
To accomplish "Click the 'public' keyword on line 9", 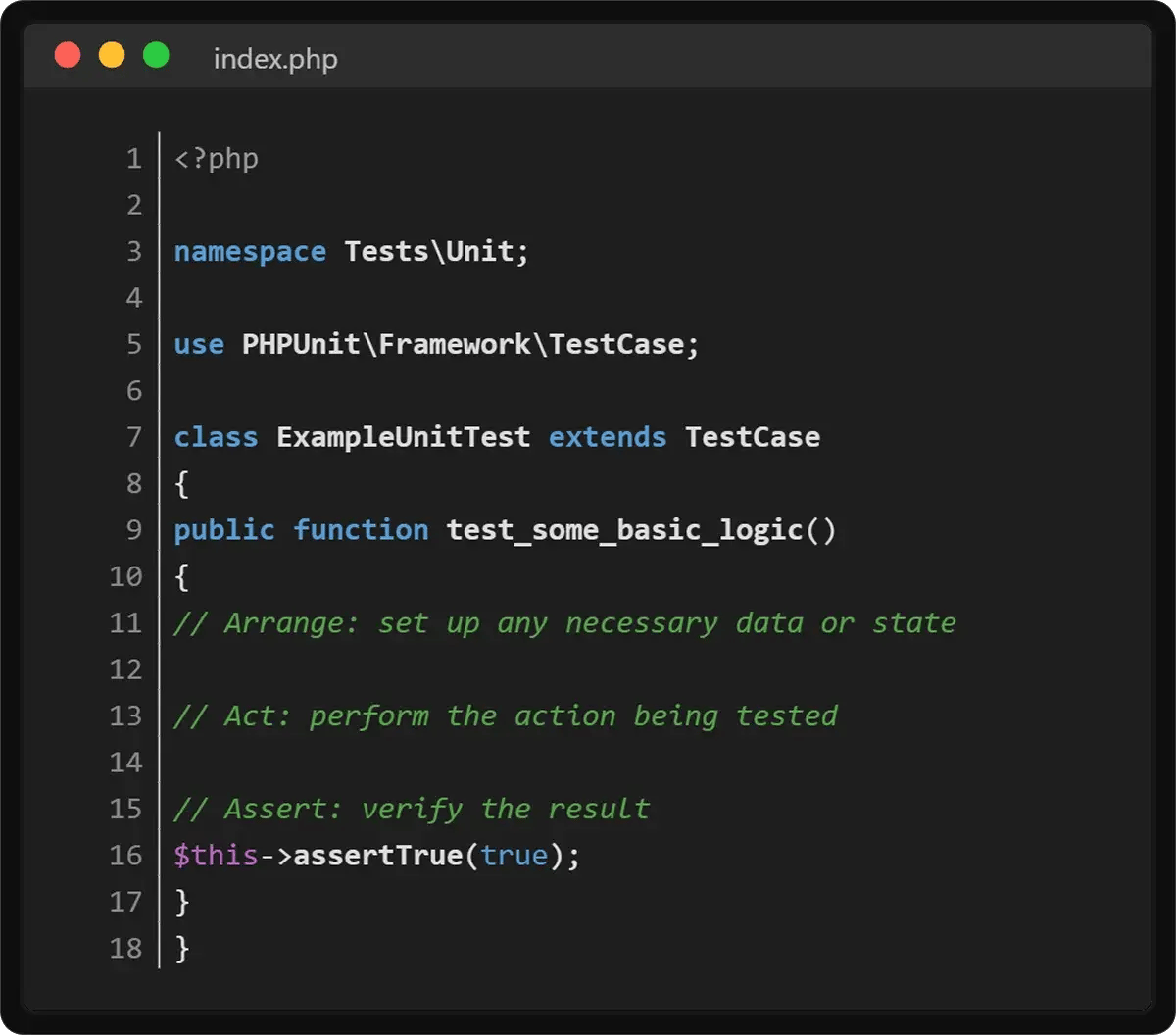I will coord(224,531).
